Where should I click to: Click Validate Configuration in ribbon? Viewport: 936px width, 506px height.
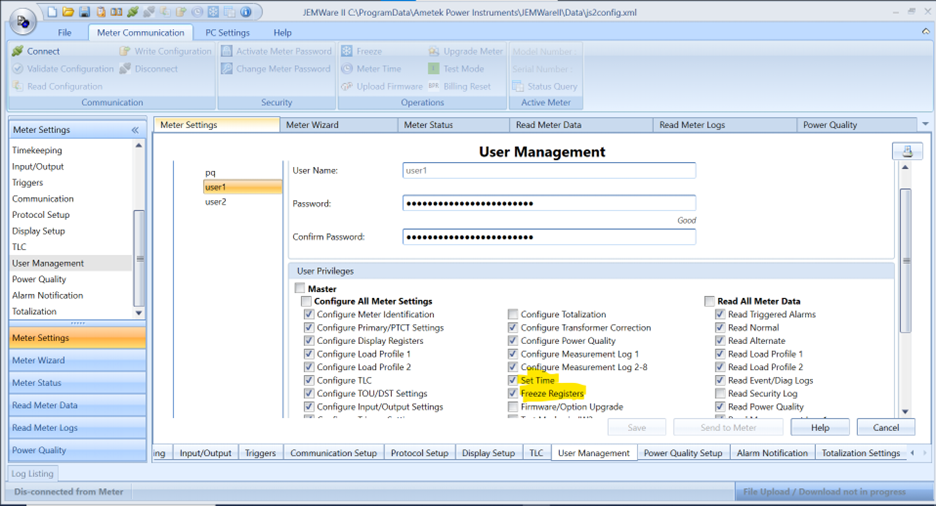coord(63,69)
